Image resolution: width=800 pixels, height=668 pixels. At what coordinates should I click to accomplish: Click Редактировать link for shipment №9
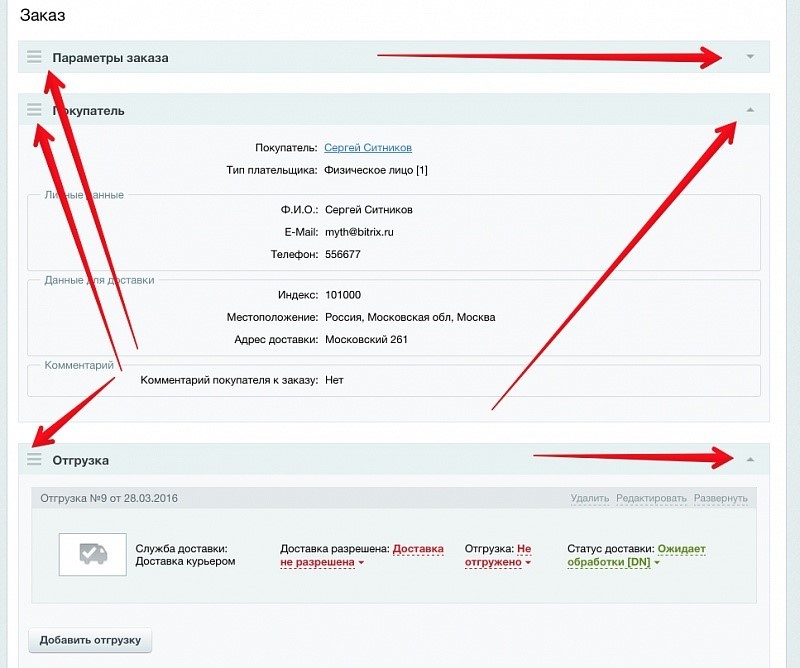651,498
